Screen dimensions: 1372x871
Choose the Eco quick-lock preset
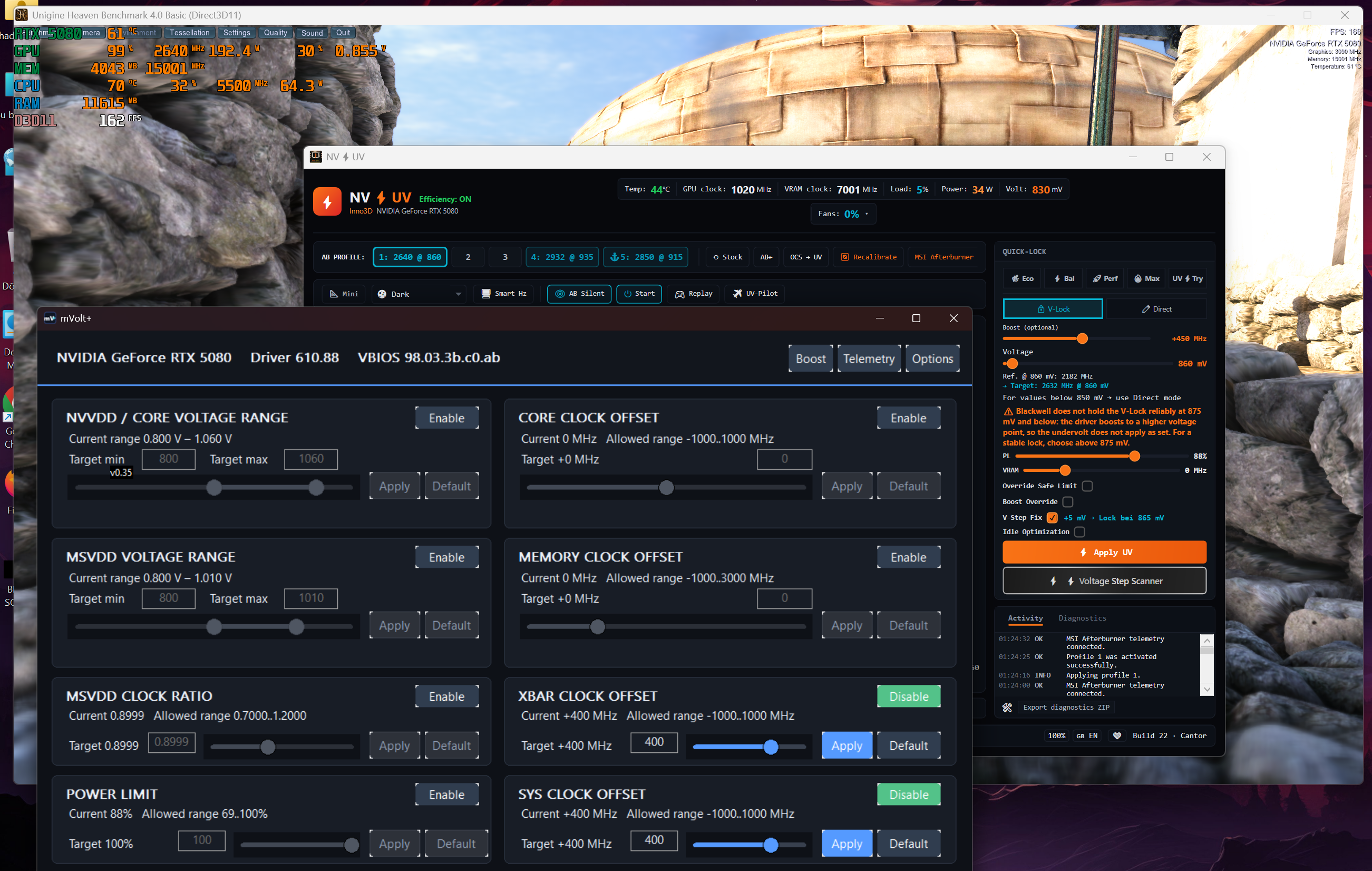[1022, 279]
